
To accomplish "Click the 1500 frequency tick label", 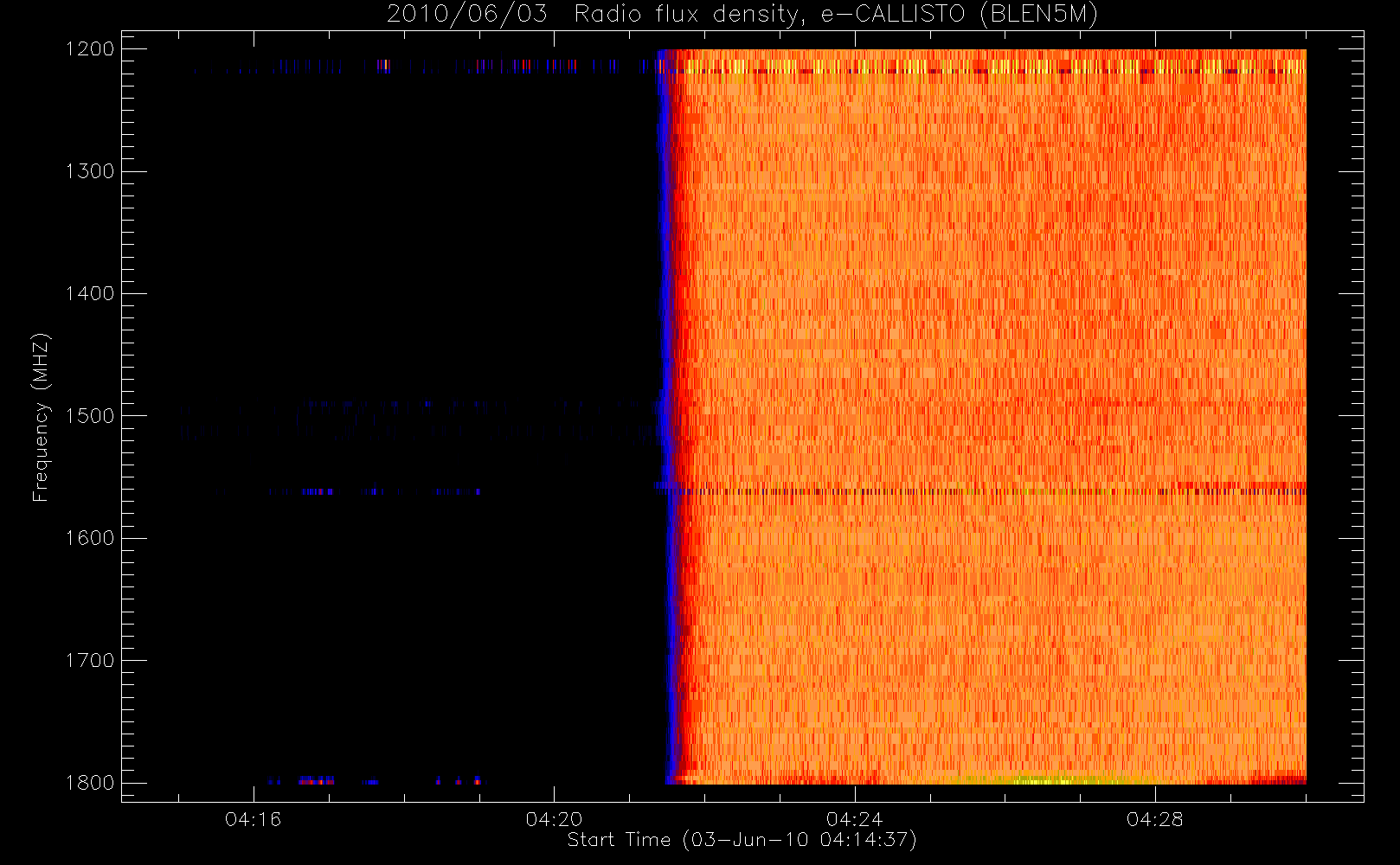I will tap(90, 416).
